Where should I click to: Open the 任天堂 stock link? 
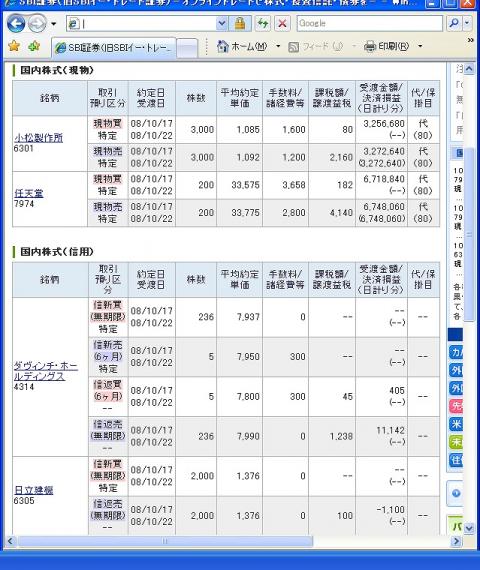pos(29,193)
